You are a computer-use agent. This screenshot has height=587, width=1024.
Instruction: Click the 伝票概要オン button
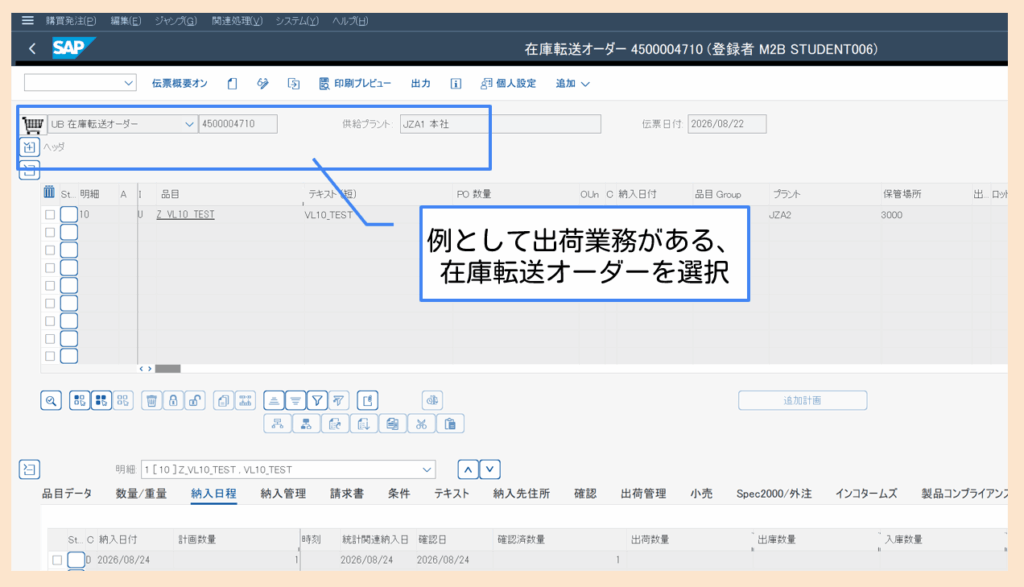pos(180,84)
